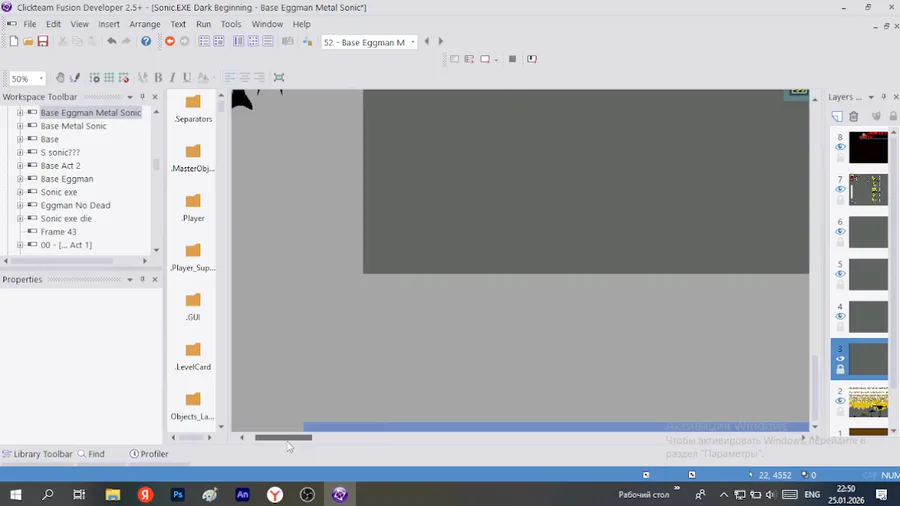Open the .Player library folder
This screenshot has width=900, height=506.
point(193,208)
